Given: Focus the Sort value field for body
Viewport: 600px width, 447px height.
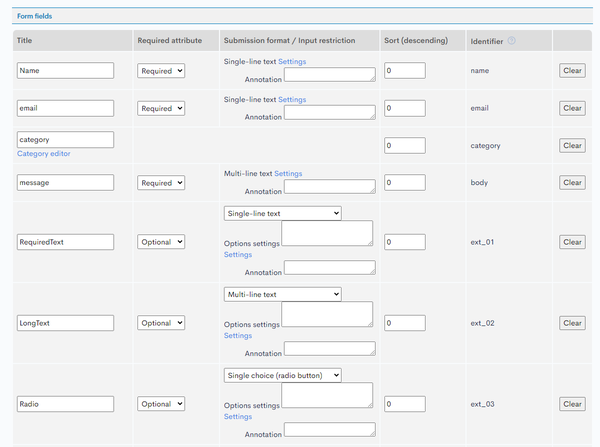Looking at the screenshot, I should point(405,183).
